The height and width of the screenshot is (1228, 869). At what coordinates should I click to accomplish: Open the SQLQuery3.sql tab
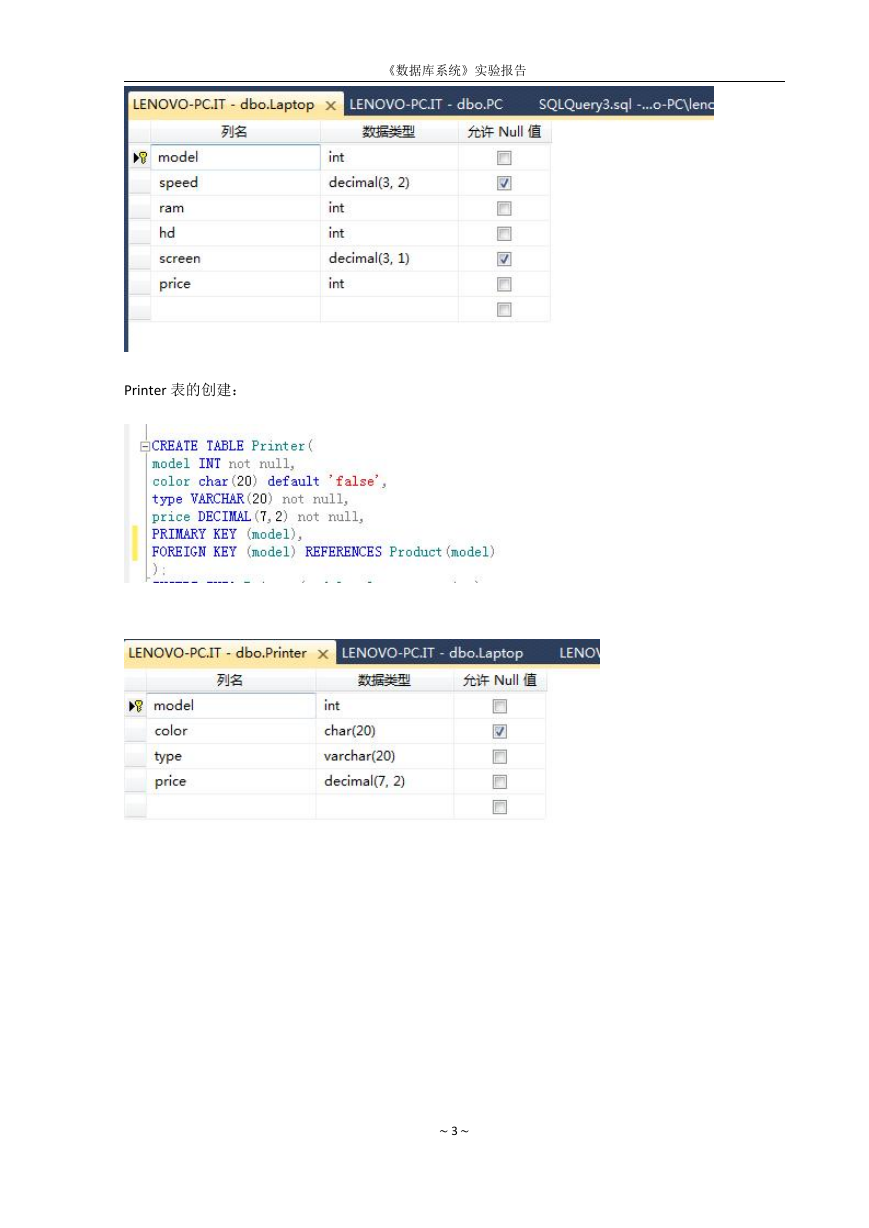click(x=626, y=104)
